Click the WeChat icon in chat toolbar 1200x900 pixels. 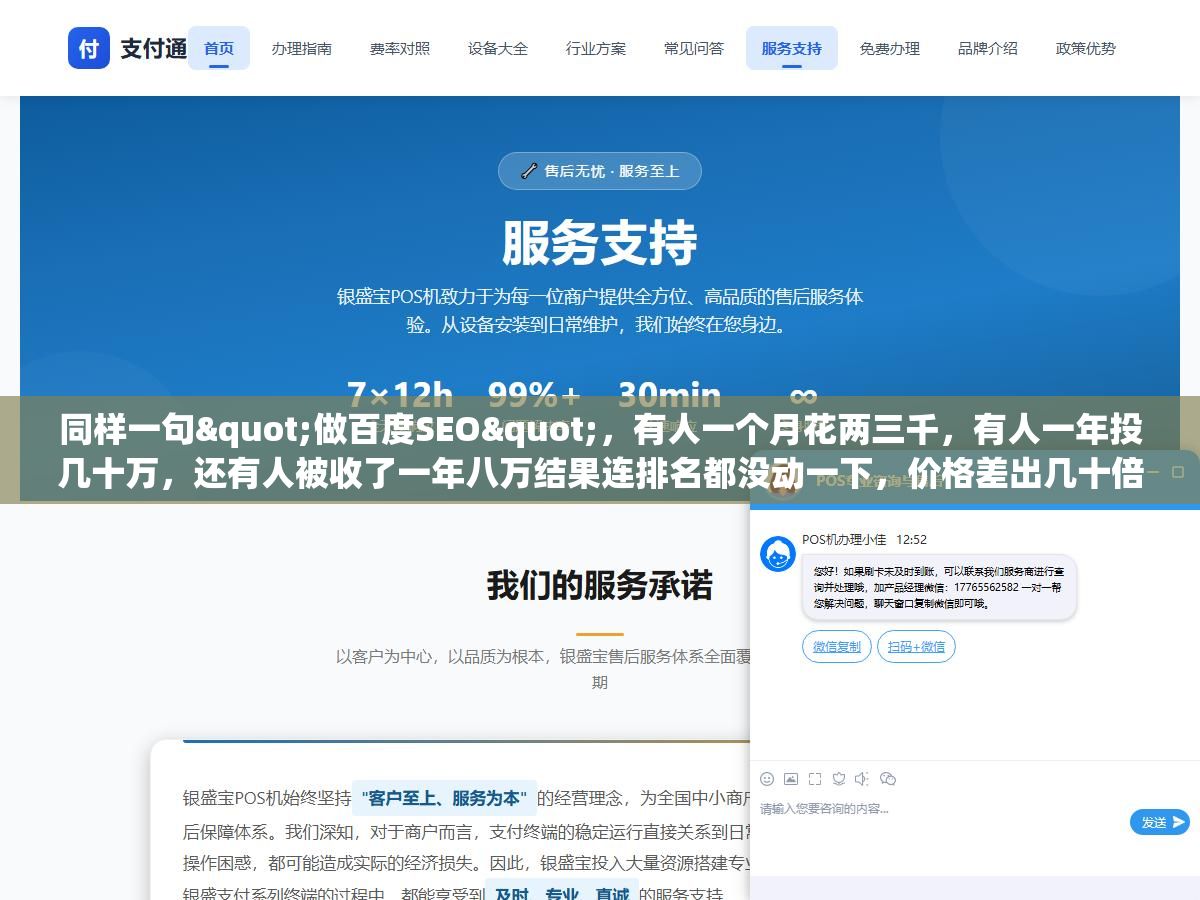coord(887,779)
